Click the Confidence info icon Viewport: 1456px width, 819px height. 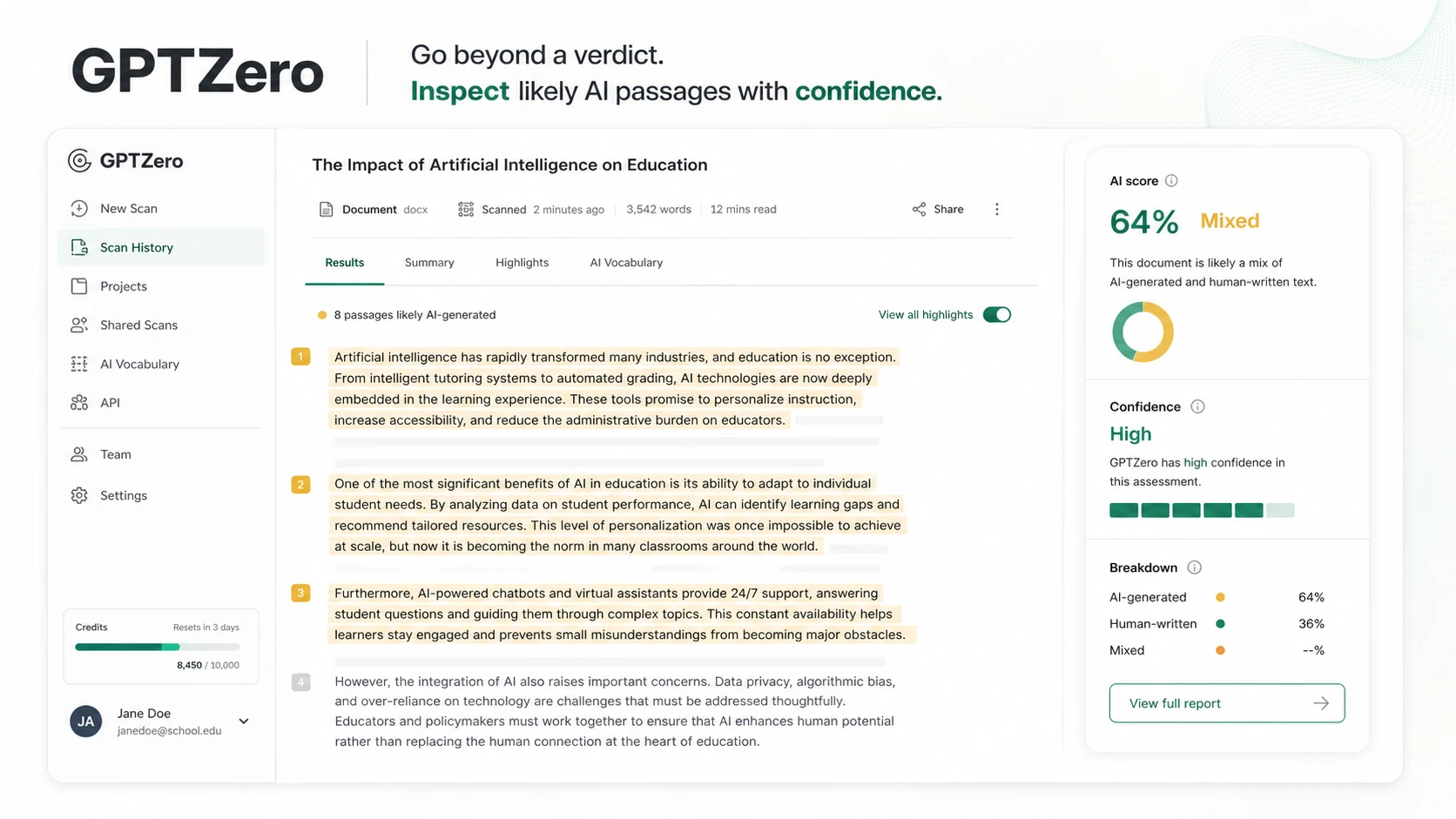tap(1197, 406)
